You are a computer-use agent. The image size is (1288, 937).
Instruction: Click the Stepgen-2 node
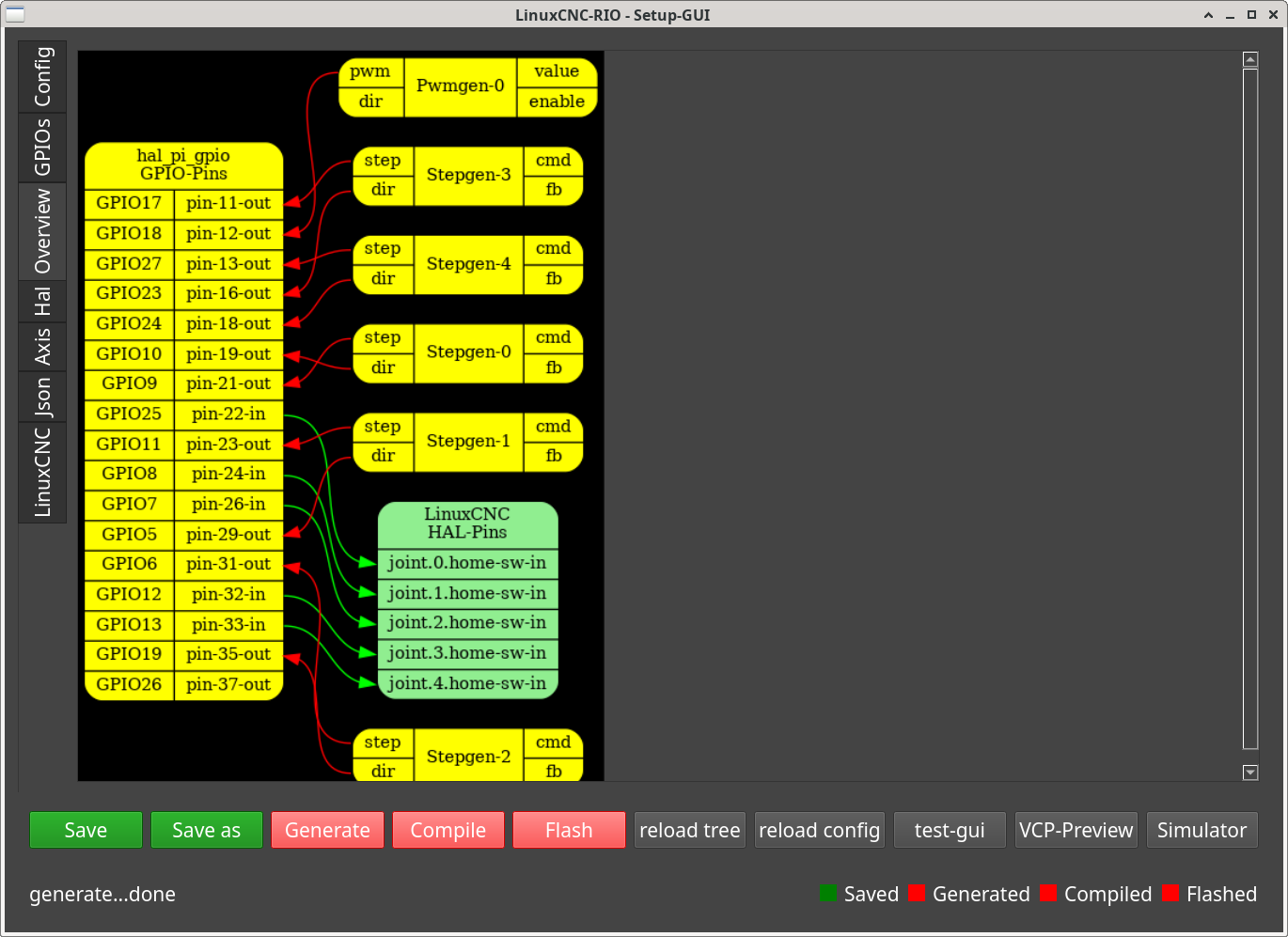pyautogui.click(x=468, y=757)
